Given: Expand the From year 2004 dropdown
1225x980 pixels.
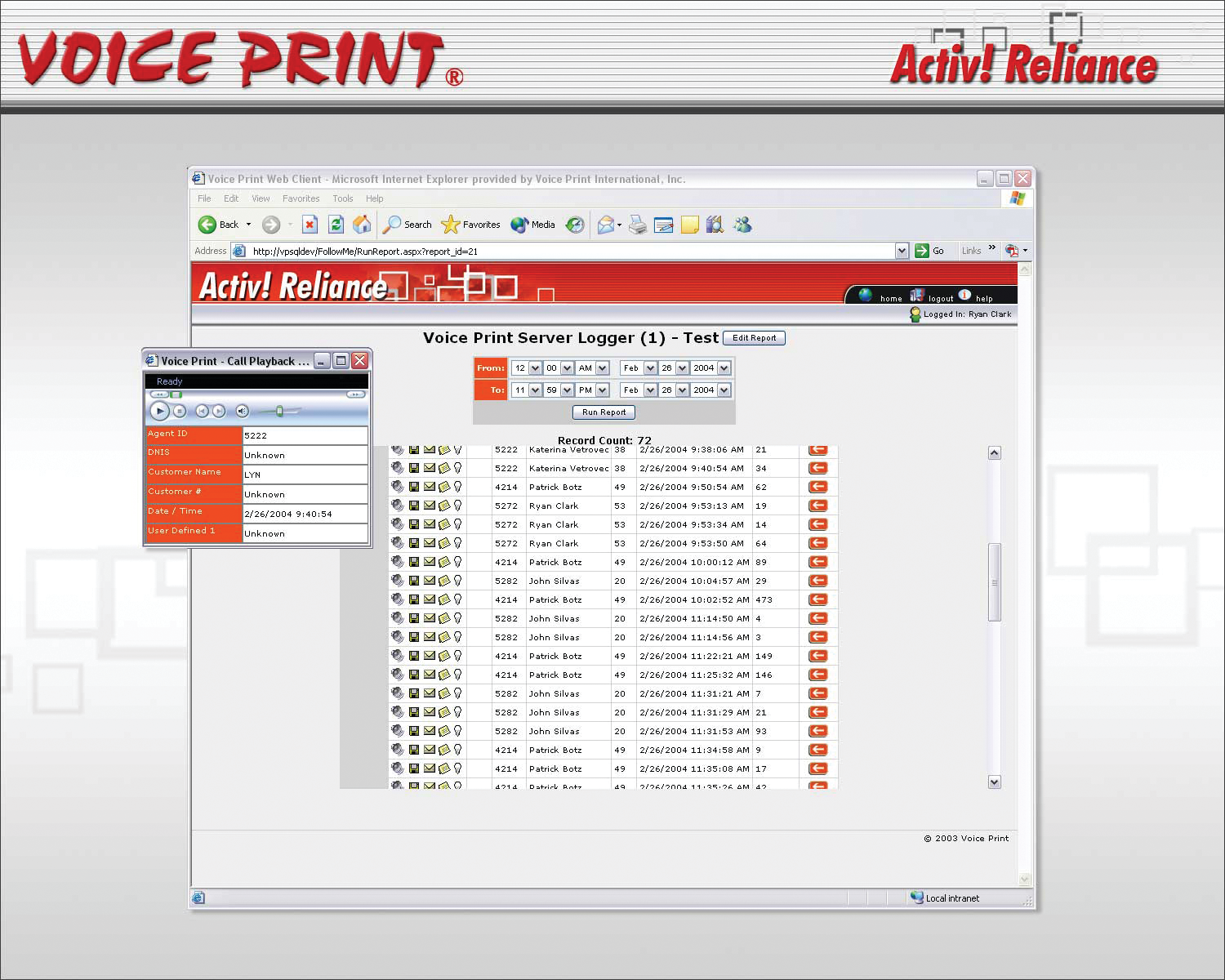Looking at the screenshot, I should click(724, 368).
